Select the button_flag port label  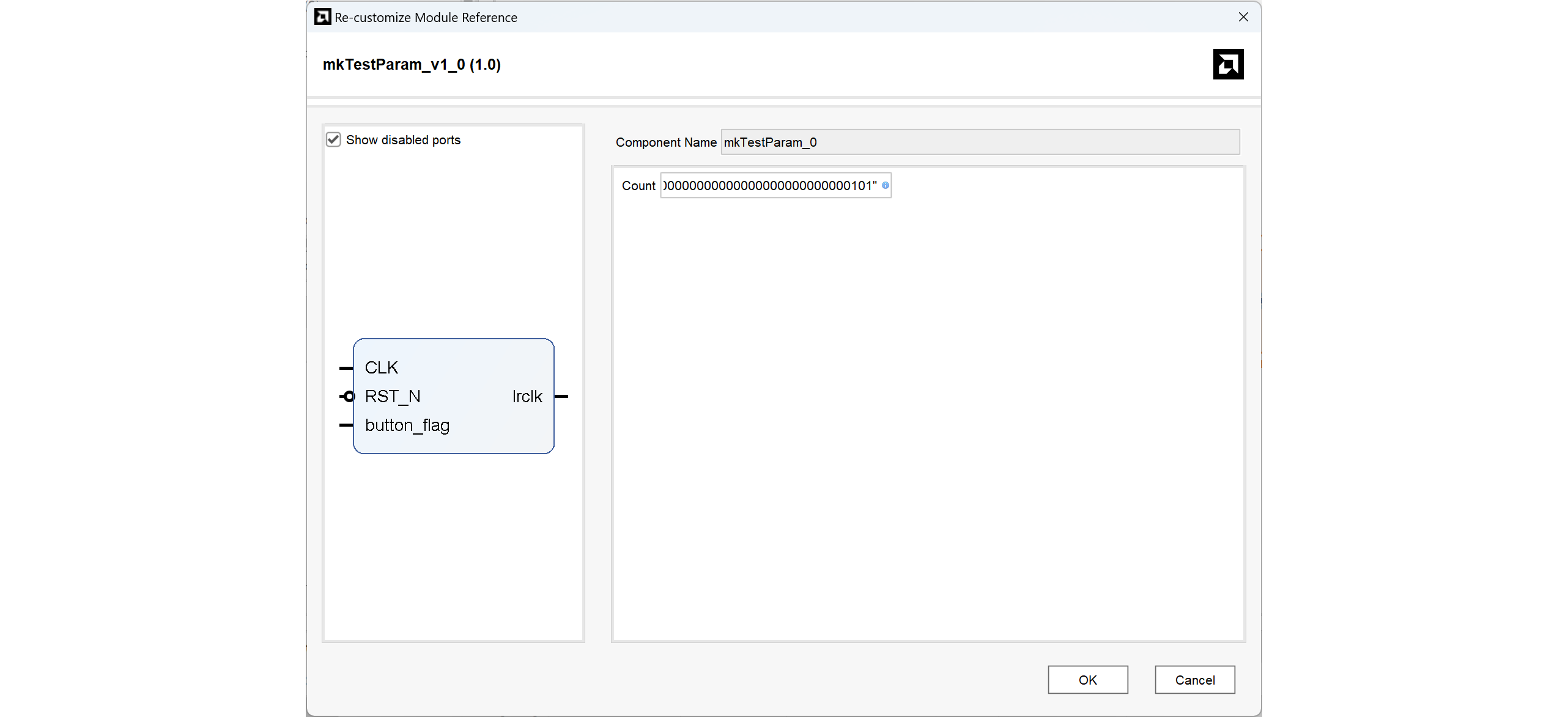[x=407, y=425]
